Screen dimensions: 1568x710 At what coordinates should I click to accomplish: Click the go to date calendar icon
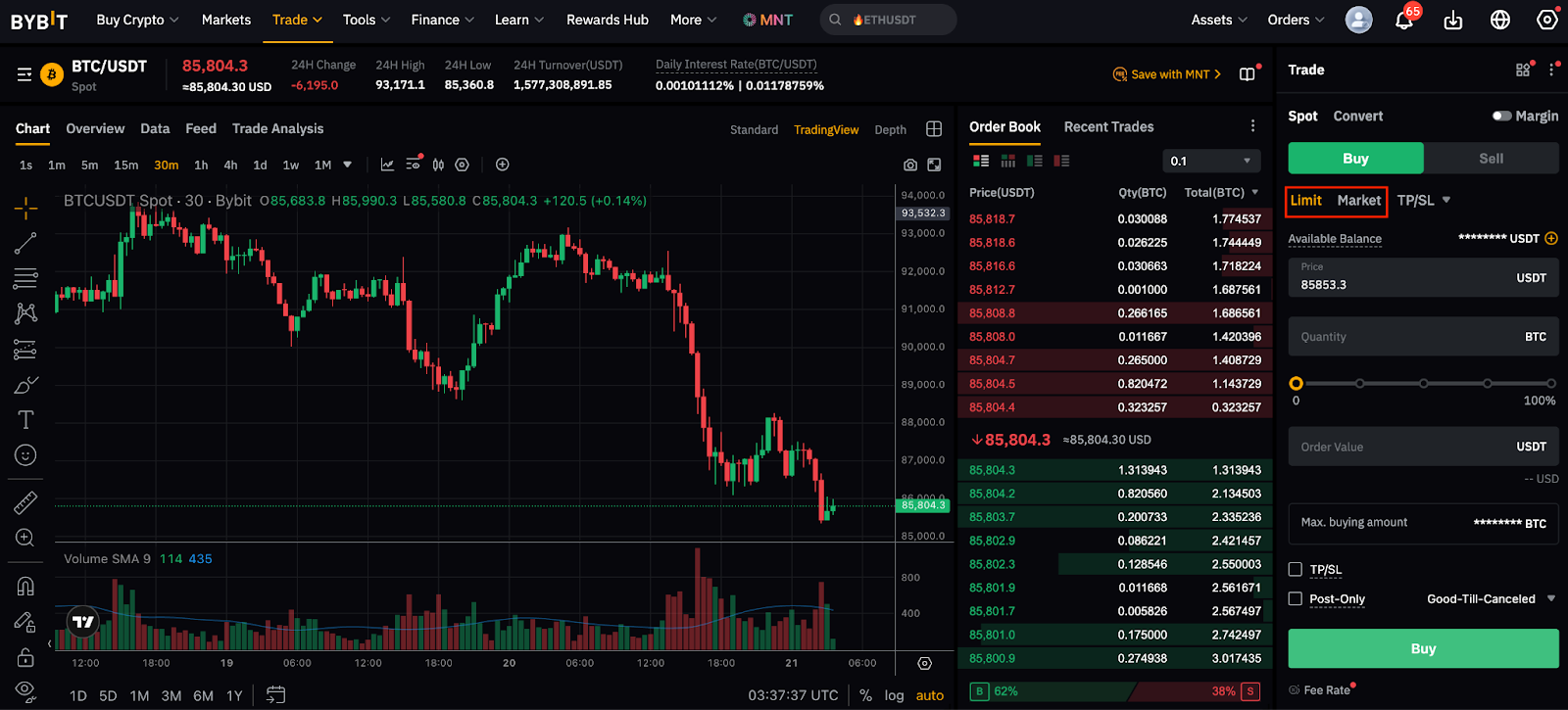click(x=275, y=695)
